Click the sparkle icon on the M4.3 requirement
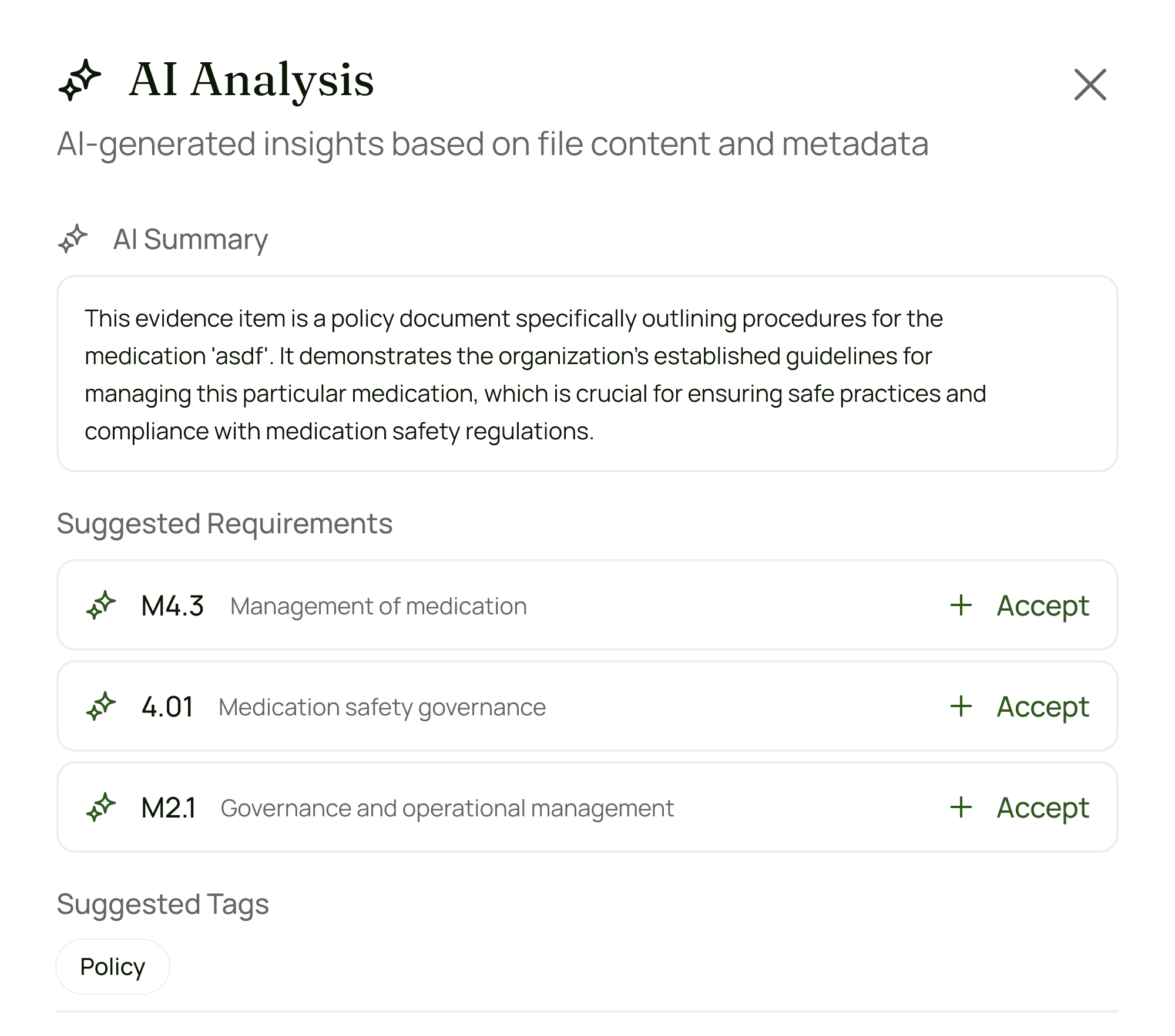 (101, 606)
